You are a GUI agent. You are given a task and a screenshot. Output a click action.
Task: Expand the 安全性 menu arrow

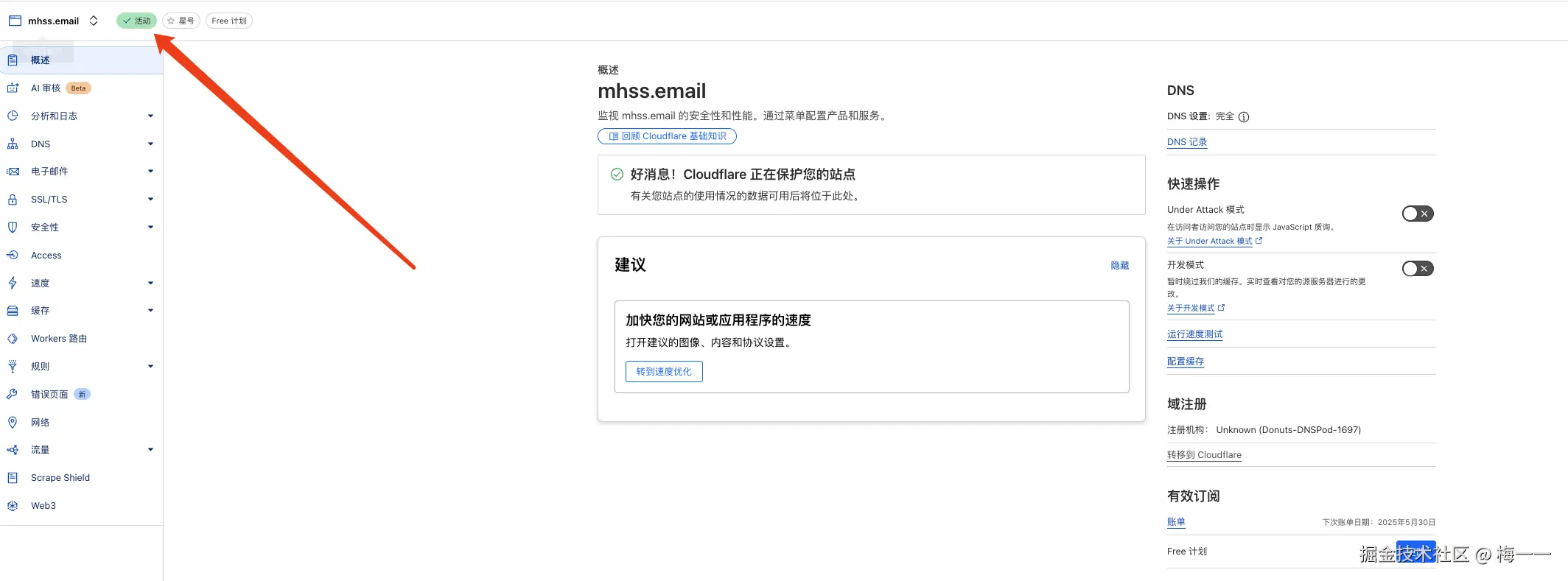[x=150, y=228]
